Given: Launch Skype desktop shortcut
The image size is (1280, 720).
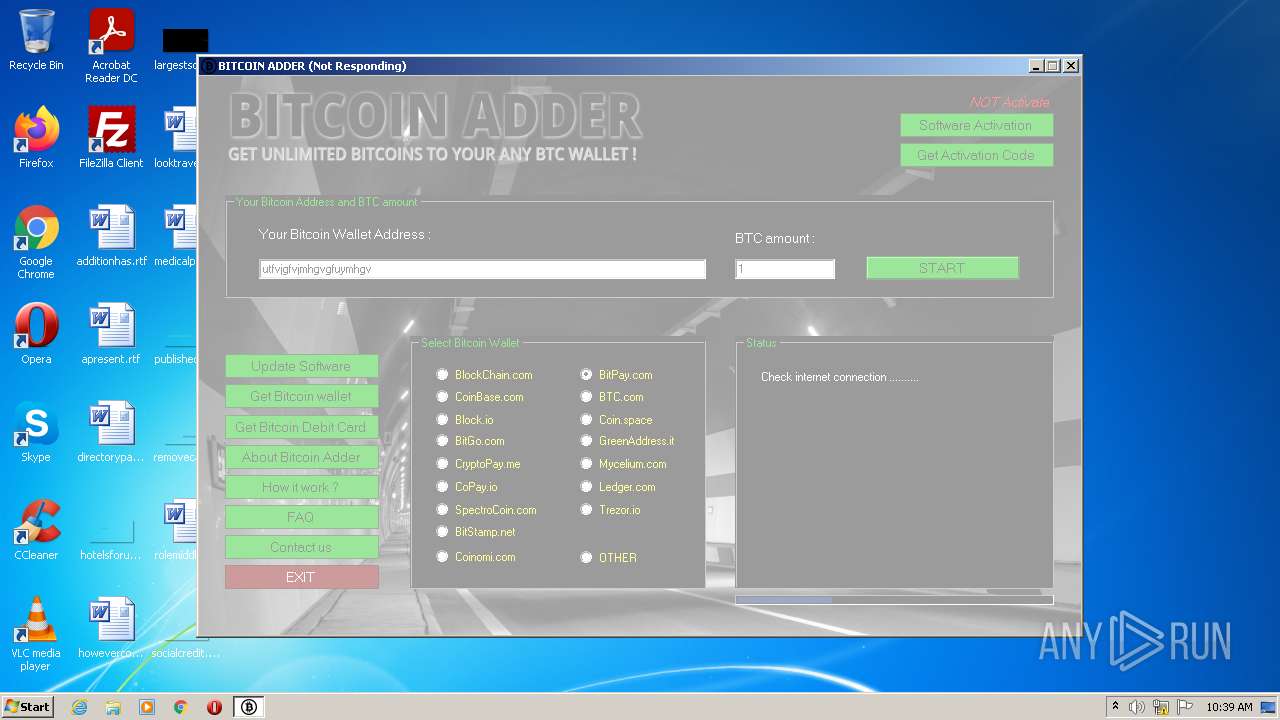Looking at the screenshot, I should [x=36, y=432].
